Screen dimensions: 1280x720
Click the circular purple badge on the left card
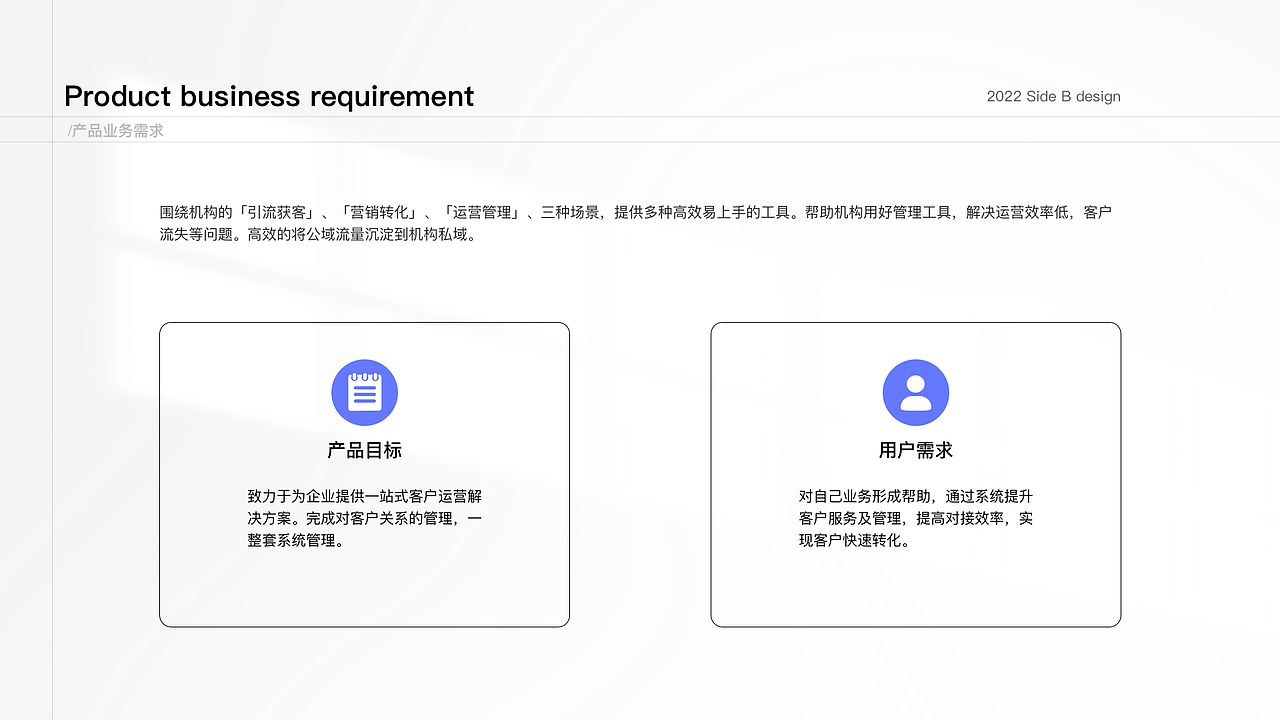point(364,392)
